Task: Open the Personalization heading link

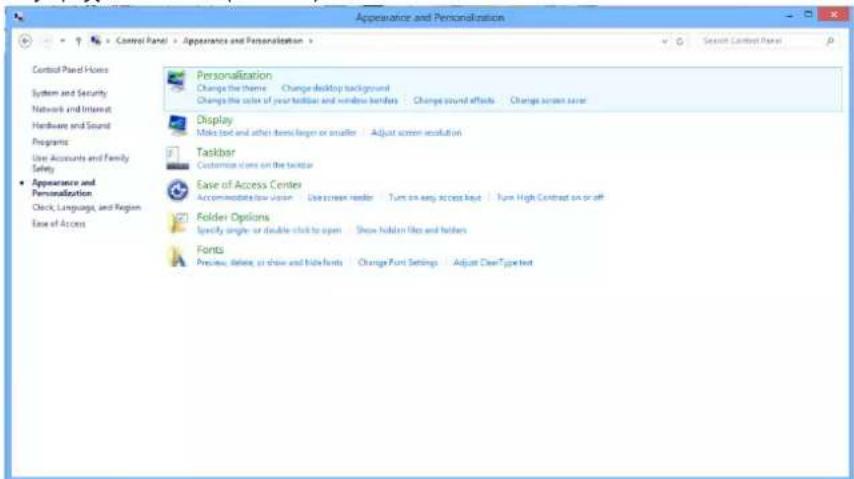Action: click(x=234, y=75)
